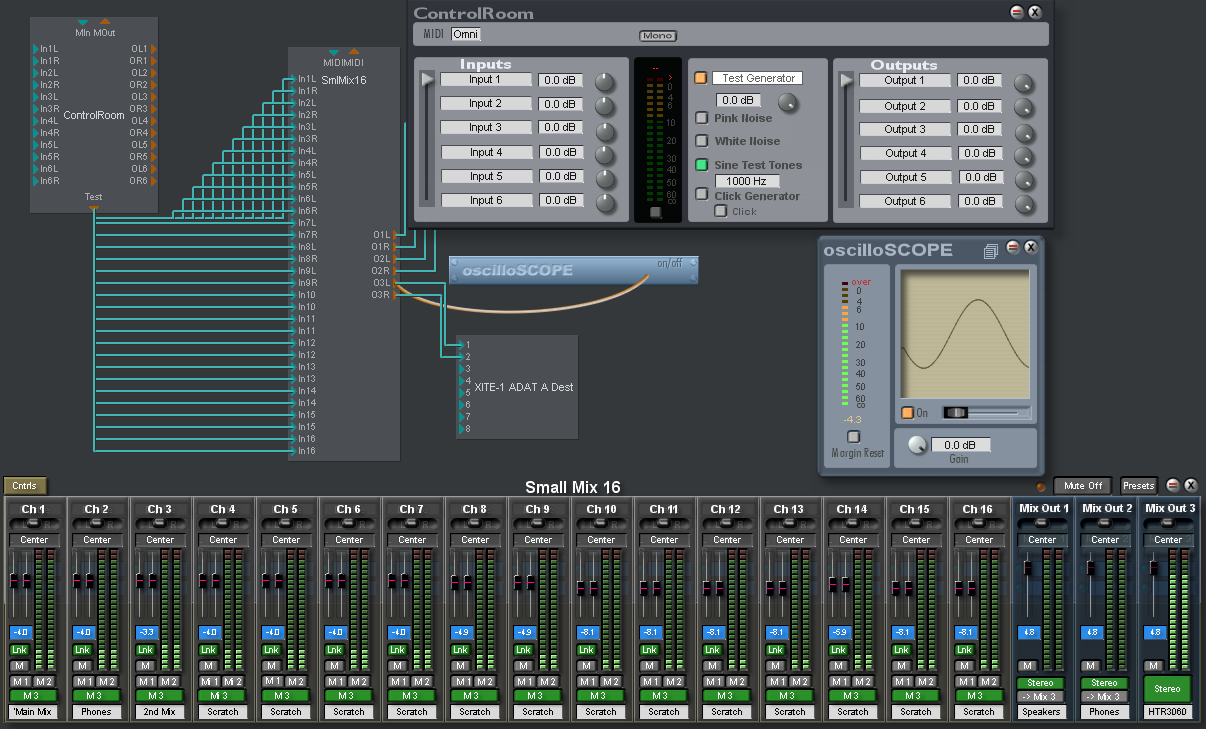Click the Input 1 gain knob
This screenshot has width=1206, height=729.
click(x=606, y=82)
